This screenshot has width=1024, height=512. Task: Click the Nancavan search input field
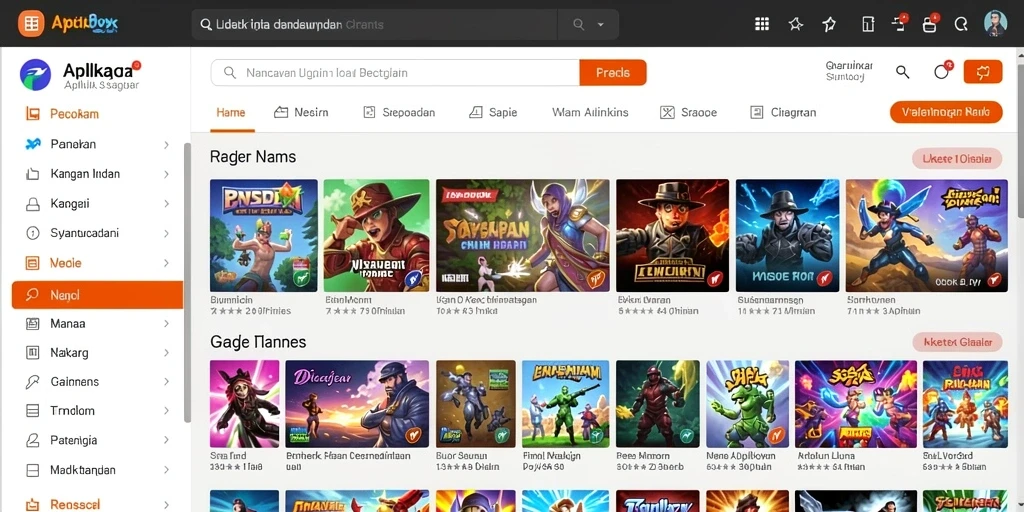pyautogui.click(x=395, y=72)
